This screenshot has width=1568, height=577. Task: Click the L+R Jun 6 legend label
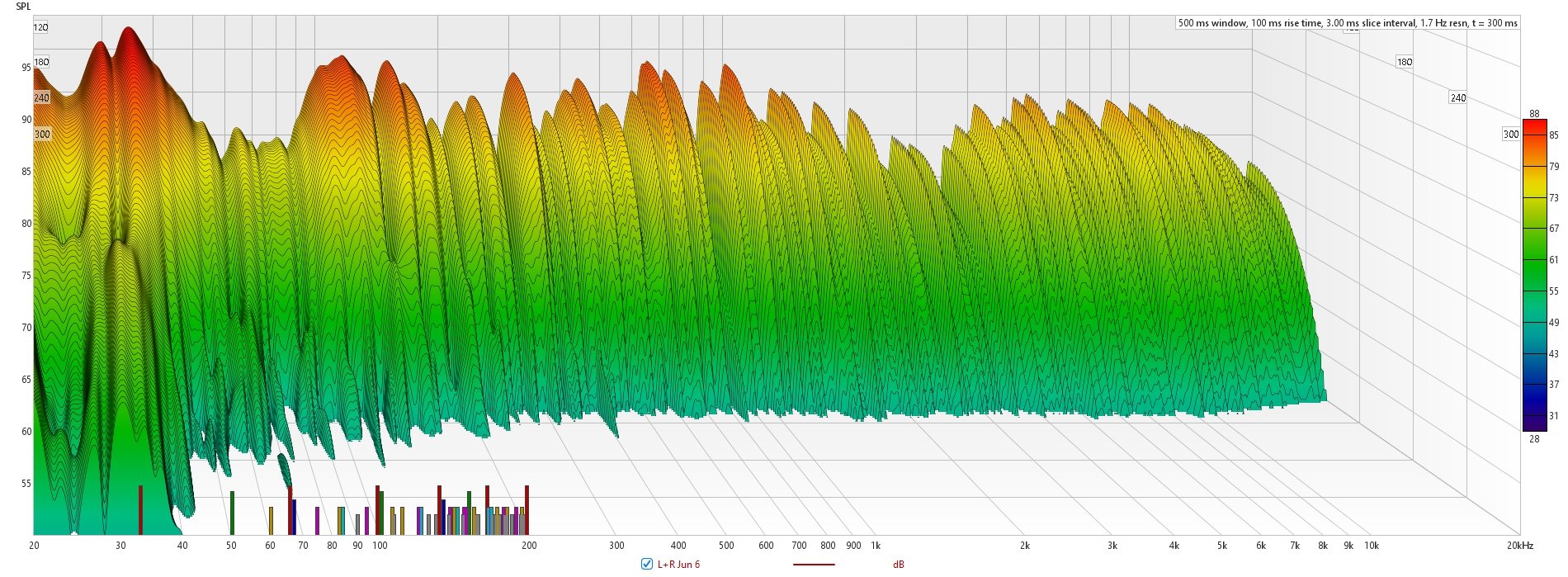[678, 565]
